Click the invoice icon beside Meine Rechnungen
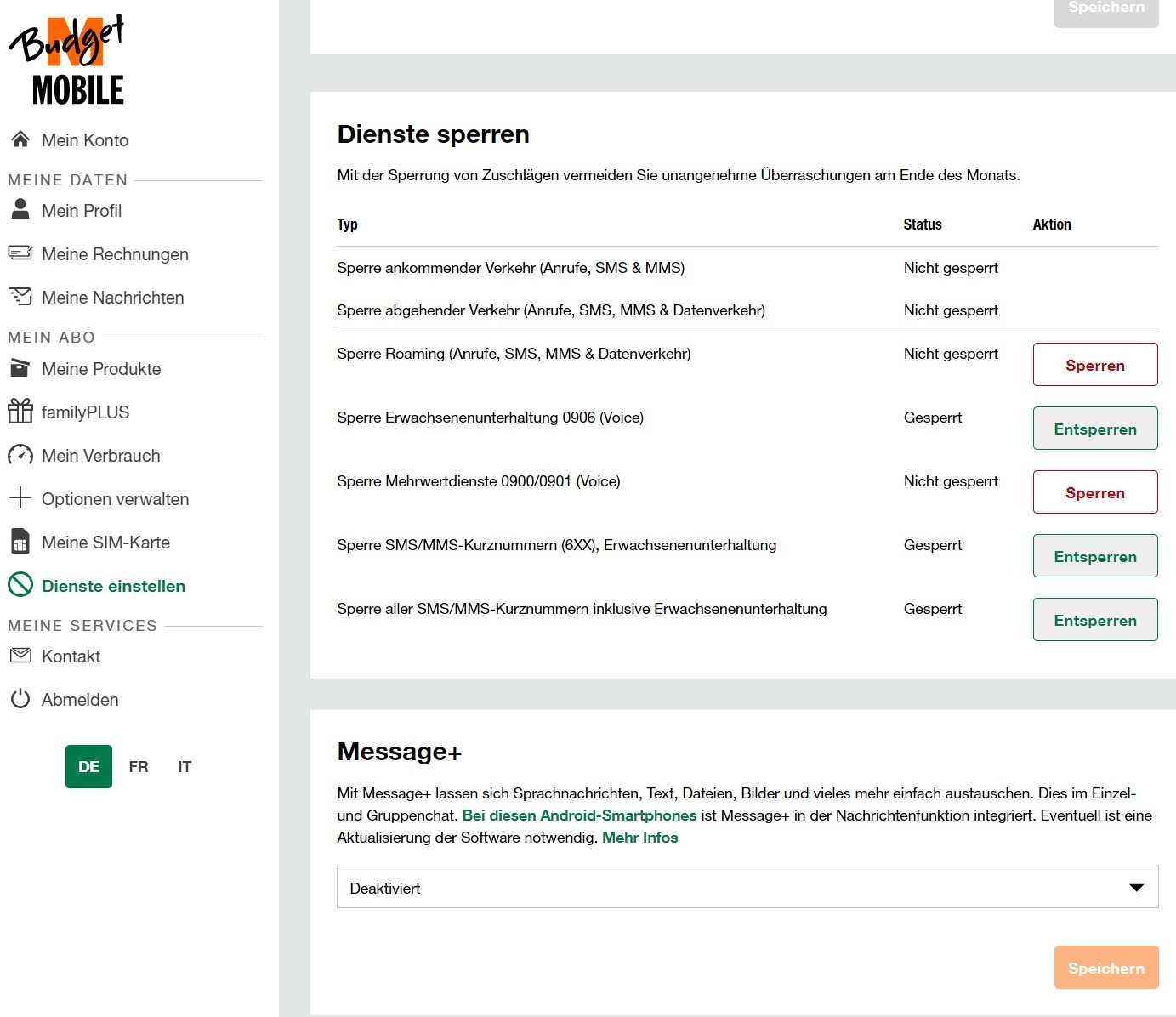 (x=20, y=253)
